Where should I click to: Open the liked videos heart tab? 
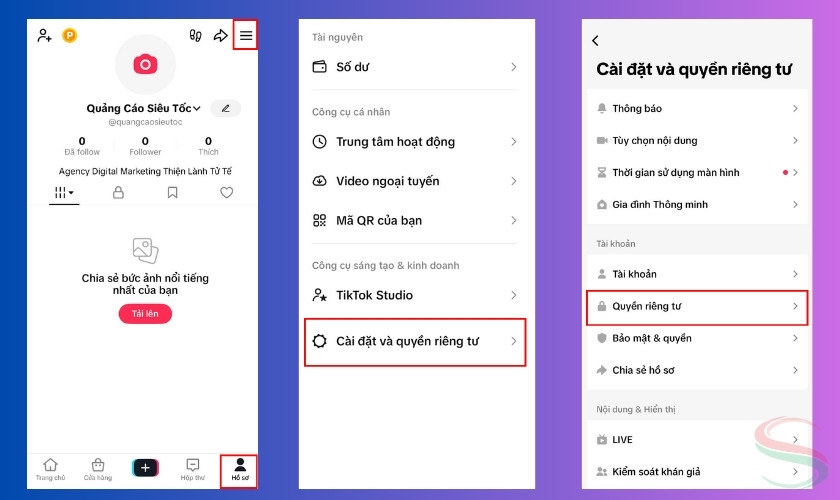pos(227,192)
